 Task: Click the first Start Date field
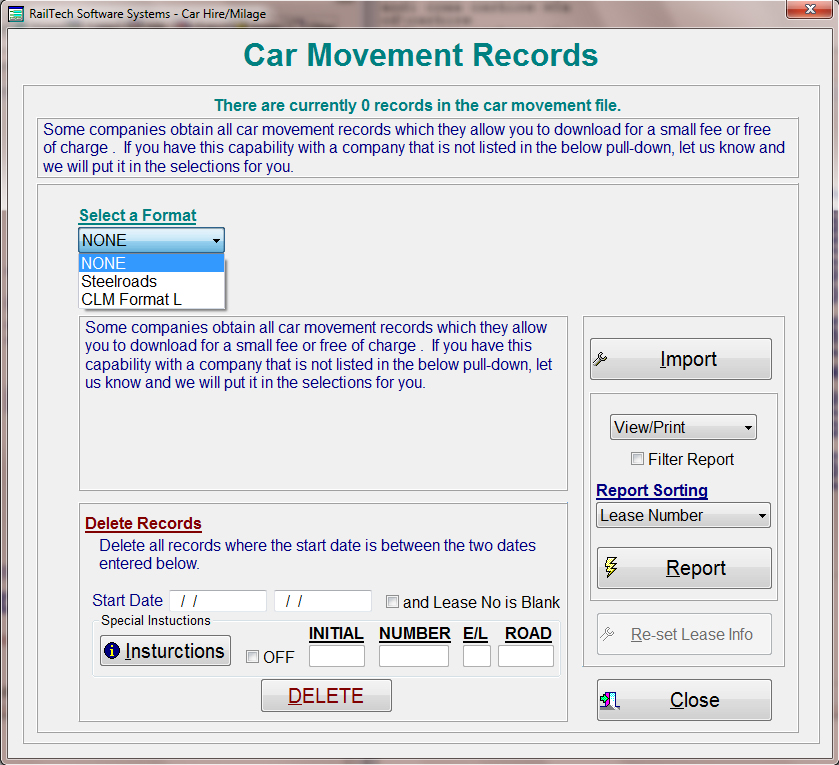[x=218, y=601]
